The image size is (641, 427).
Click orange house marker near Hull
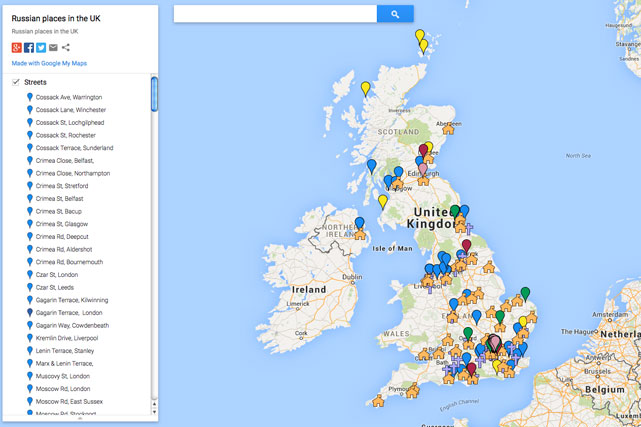tap(489, 268)
